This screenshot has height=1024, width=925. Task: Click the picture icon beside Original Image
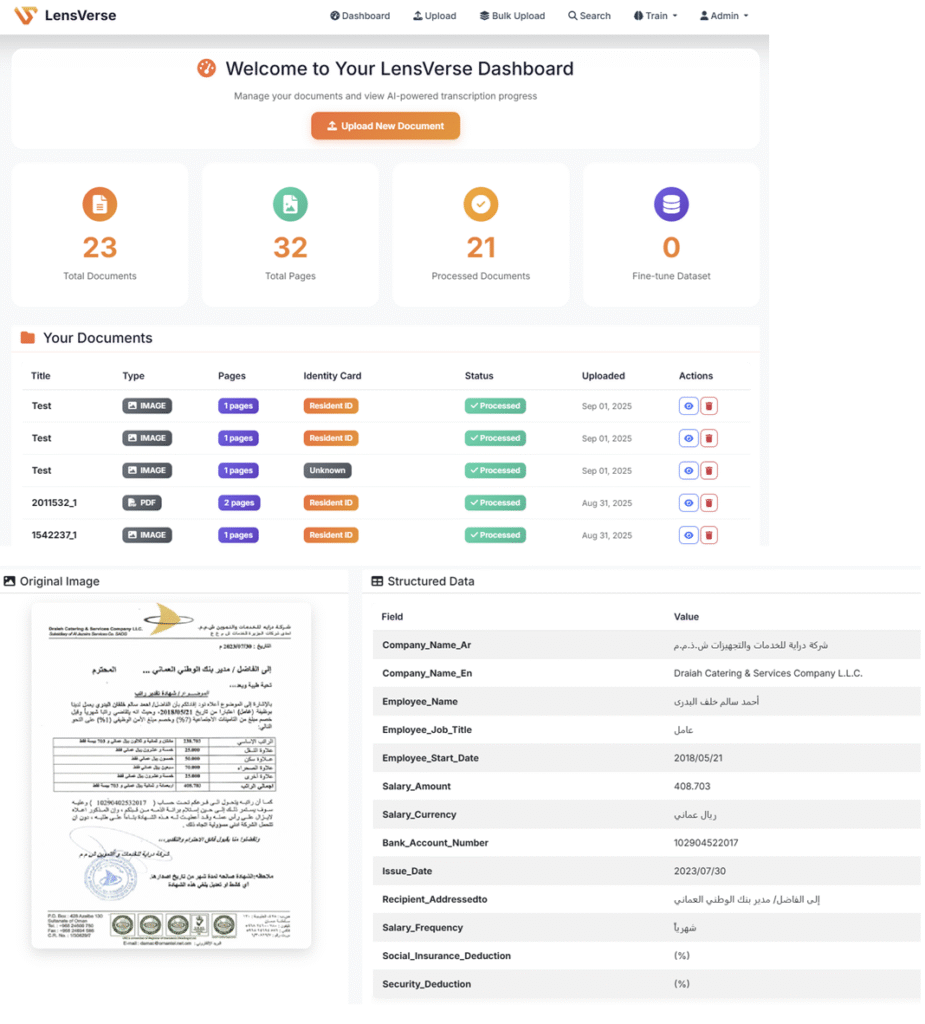[x=10, y=581]
